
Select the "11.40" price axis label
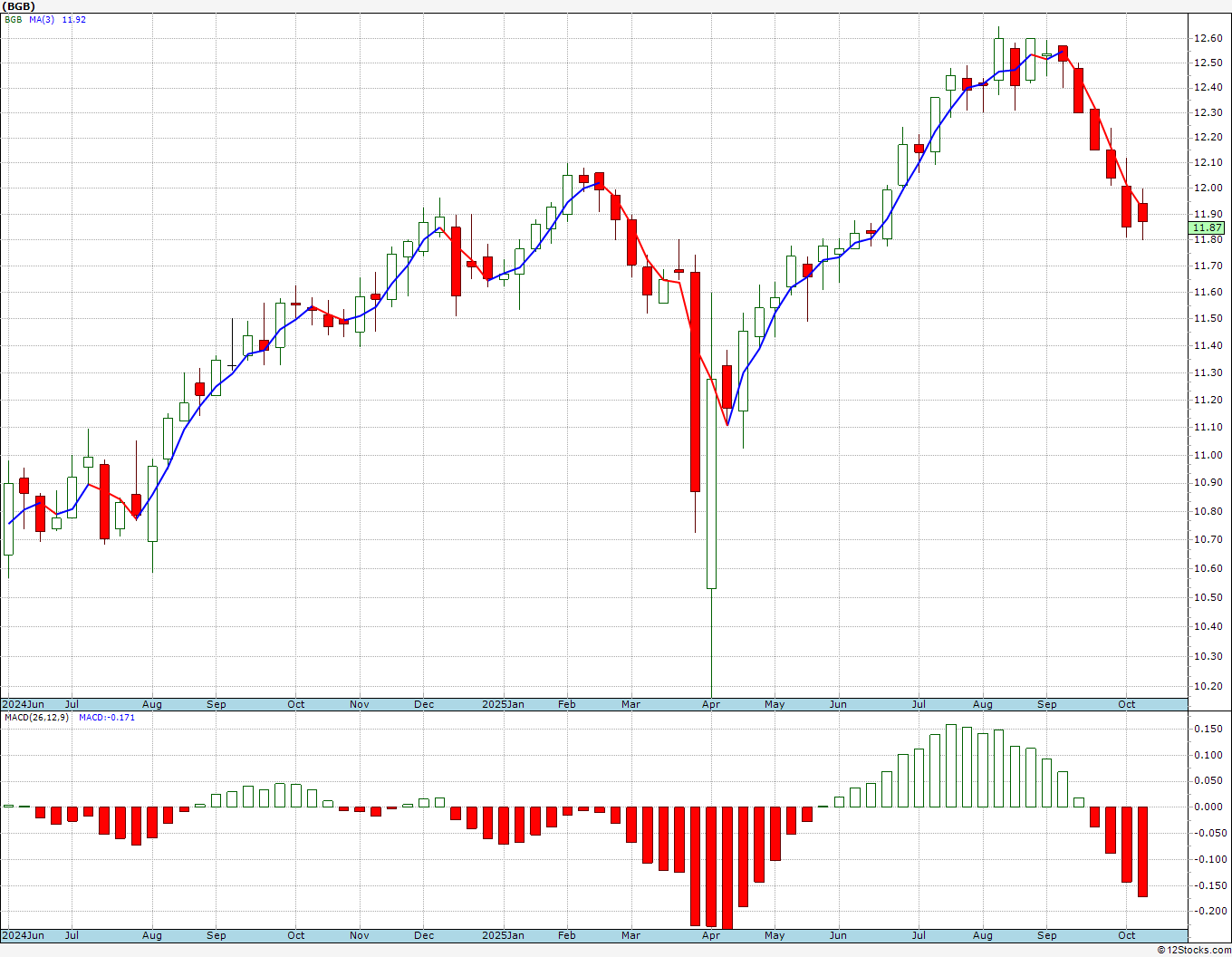1208,345
